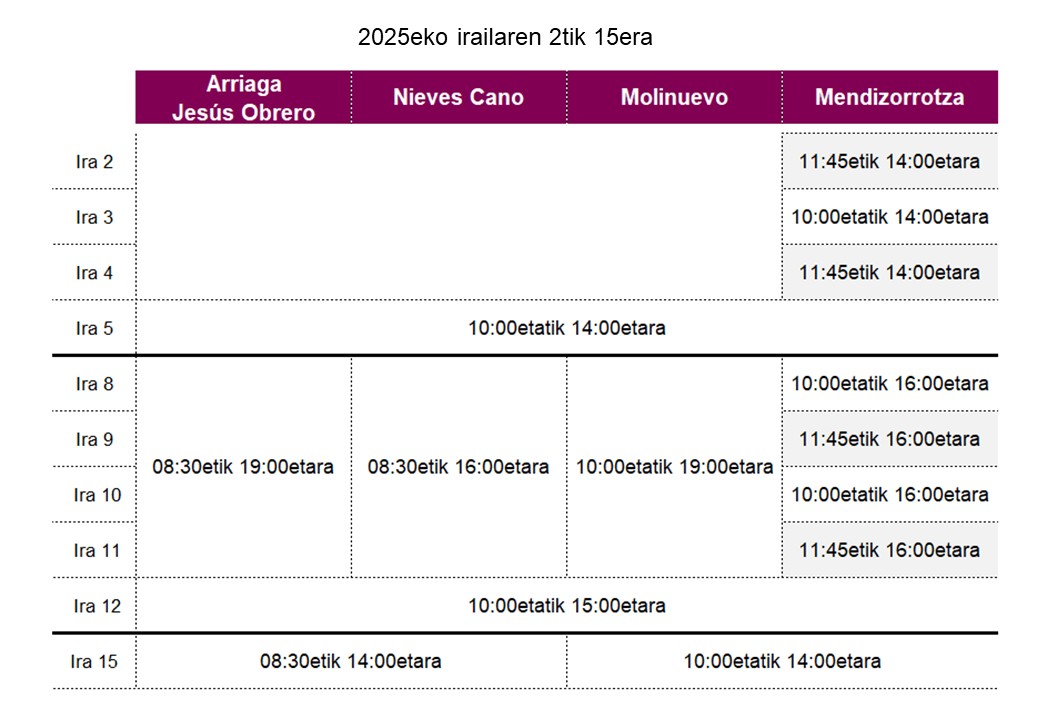The image size is (1040, 720).
Task: Click the Ira 2 row label
Action: (94, 162)
